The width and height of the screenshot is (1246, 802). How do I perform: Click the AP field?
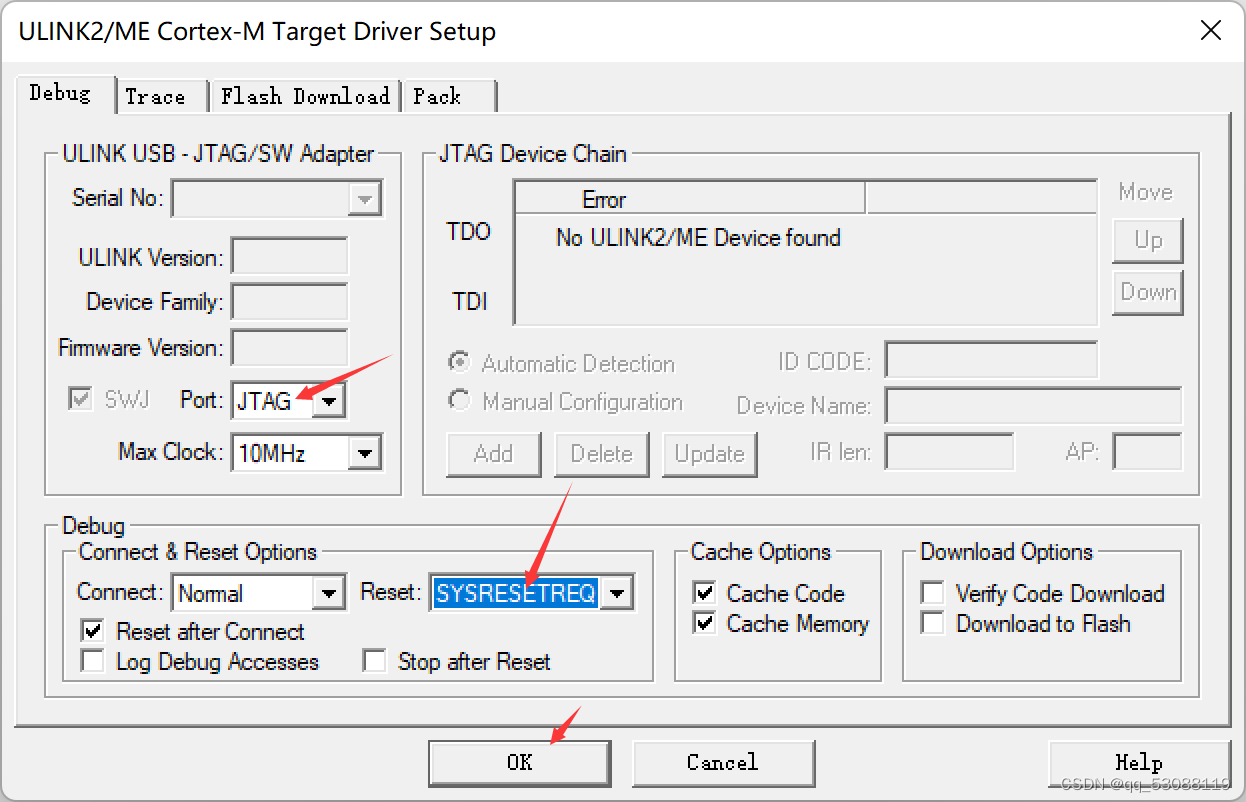pos(1147,452)
